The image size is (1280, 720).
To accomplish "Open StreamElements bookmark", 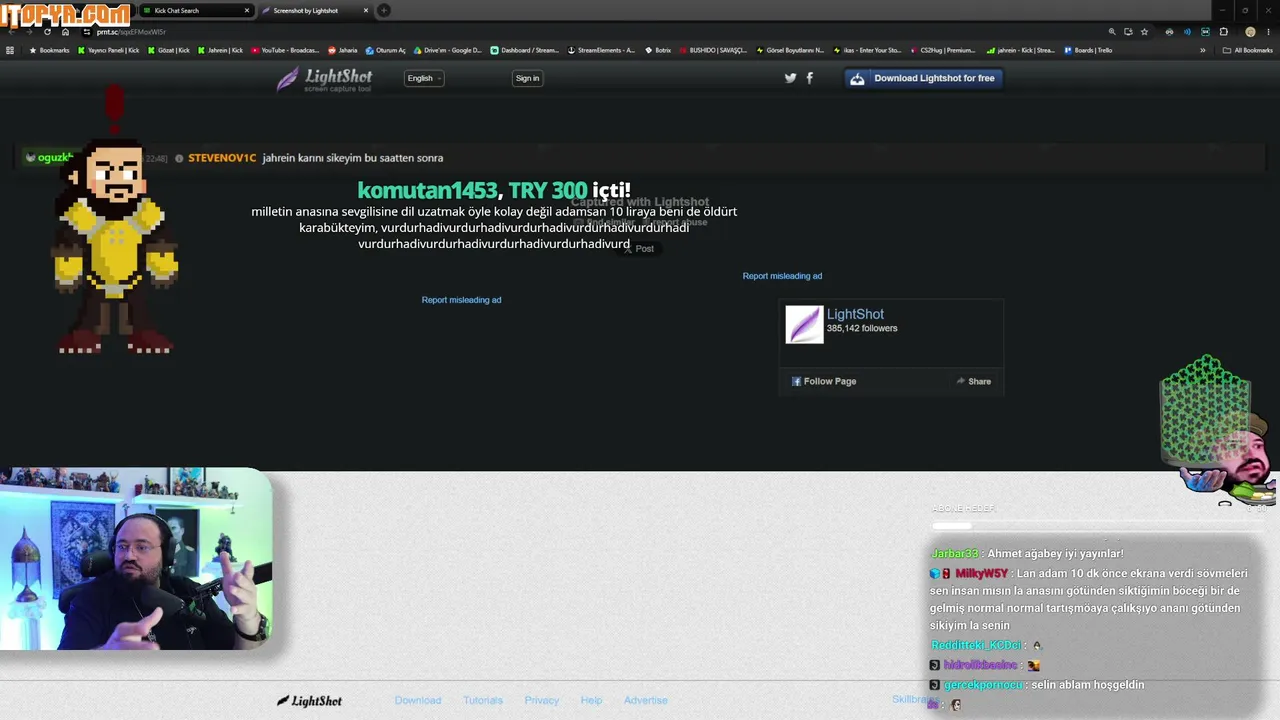I will [x=601, y=50].
